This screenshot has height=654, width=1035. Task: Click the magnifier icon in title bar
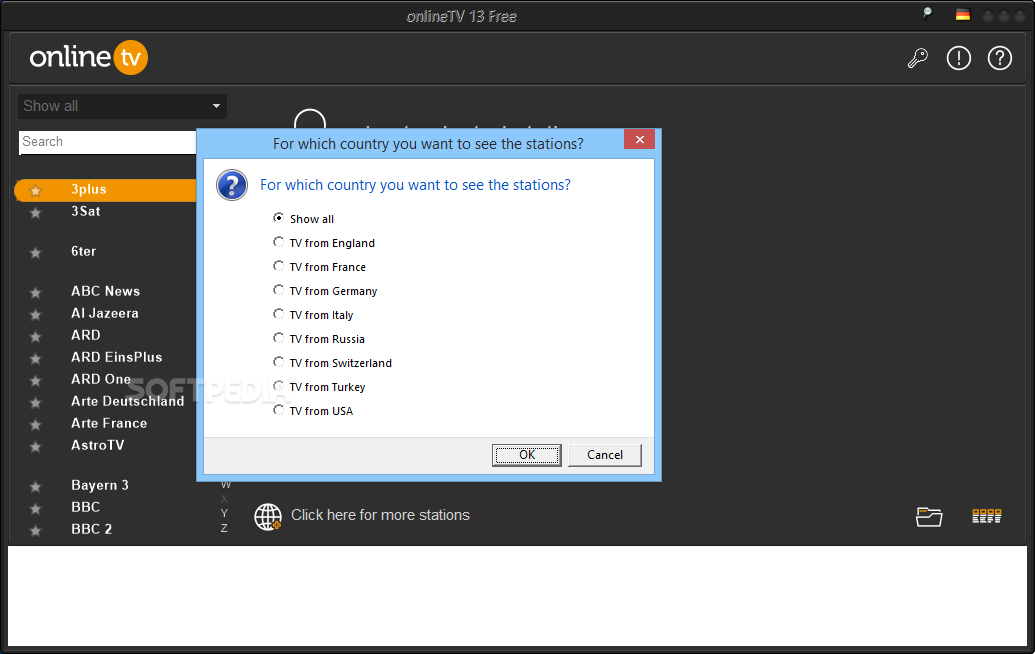[927, 13]
